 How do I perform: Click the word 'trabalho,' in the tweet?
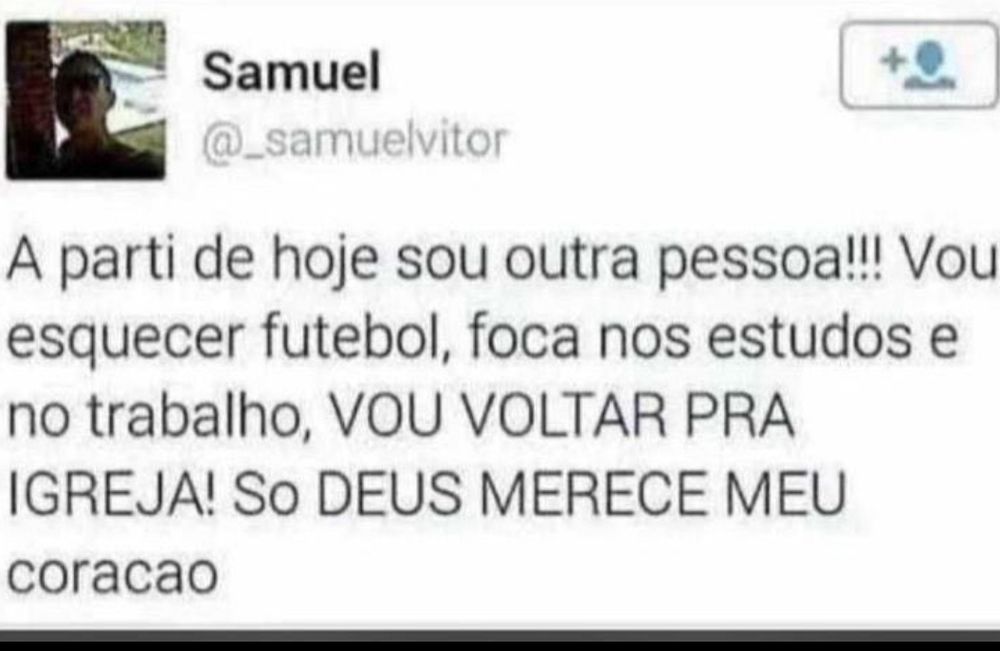(199, 416)
